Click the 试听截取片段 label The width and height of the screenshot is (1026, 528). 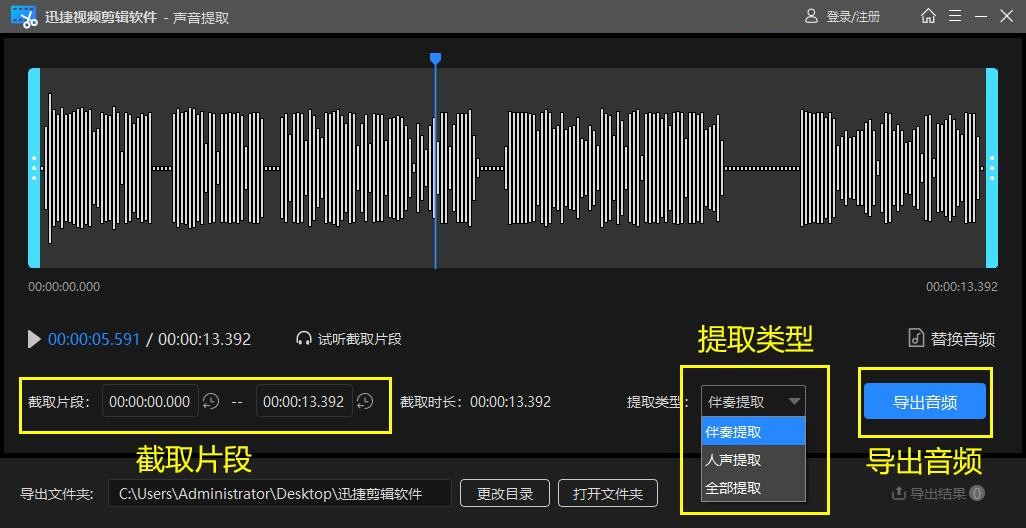359,340
